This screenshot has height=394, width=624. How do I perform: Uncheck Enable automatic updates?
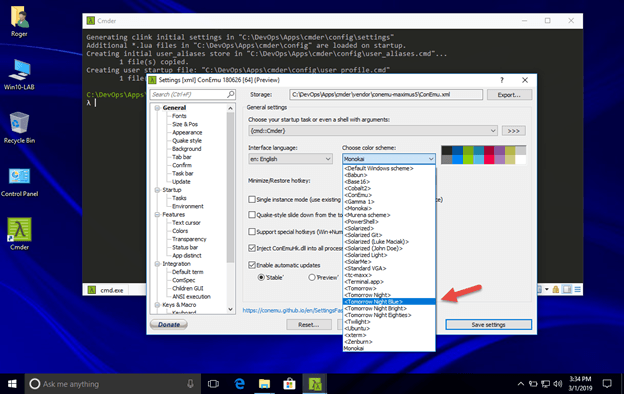click(252, 265)
